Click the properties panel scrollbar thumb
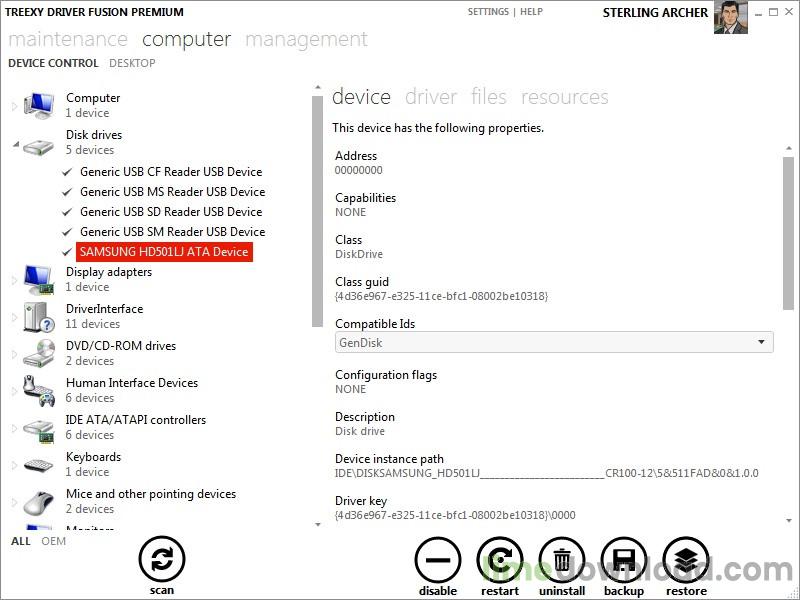 coord(788,233)
